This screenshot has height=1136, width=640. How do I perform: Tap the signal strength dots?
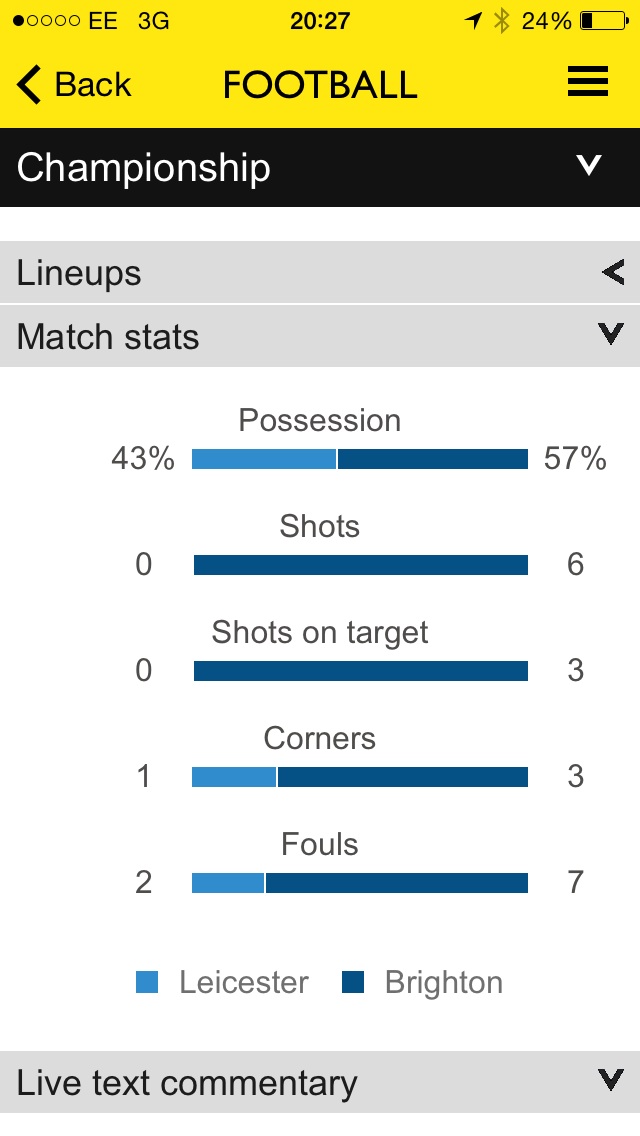[x=46, y=20]
